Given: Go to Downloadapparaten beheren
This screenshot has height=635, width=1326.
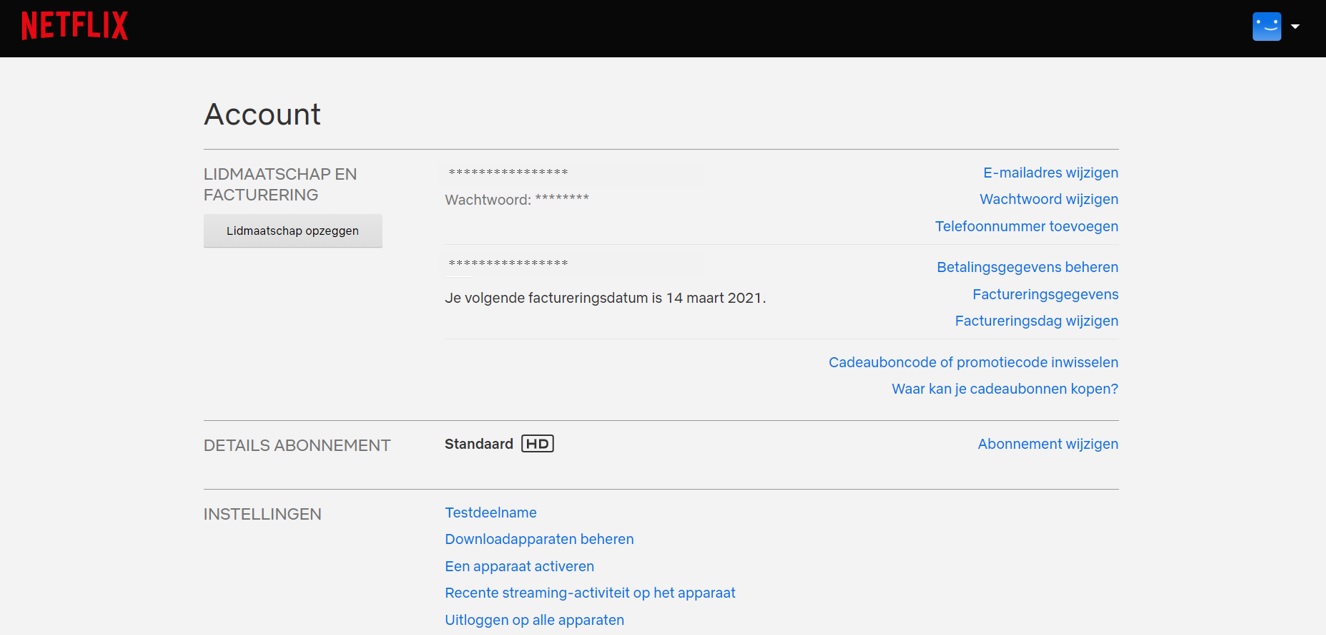Looking at the screenshot, I should pyautogui.click(x=539, y=539).
